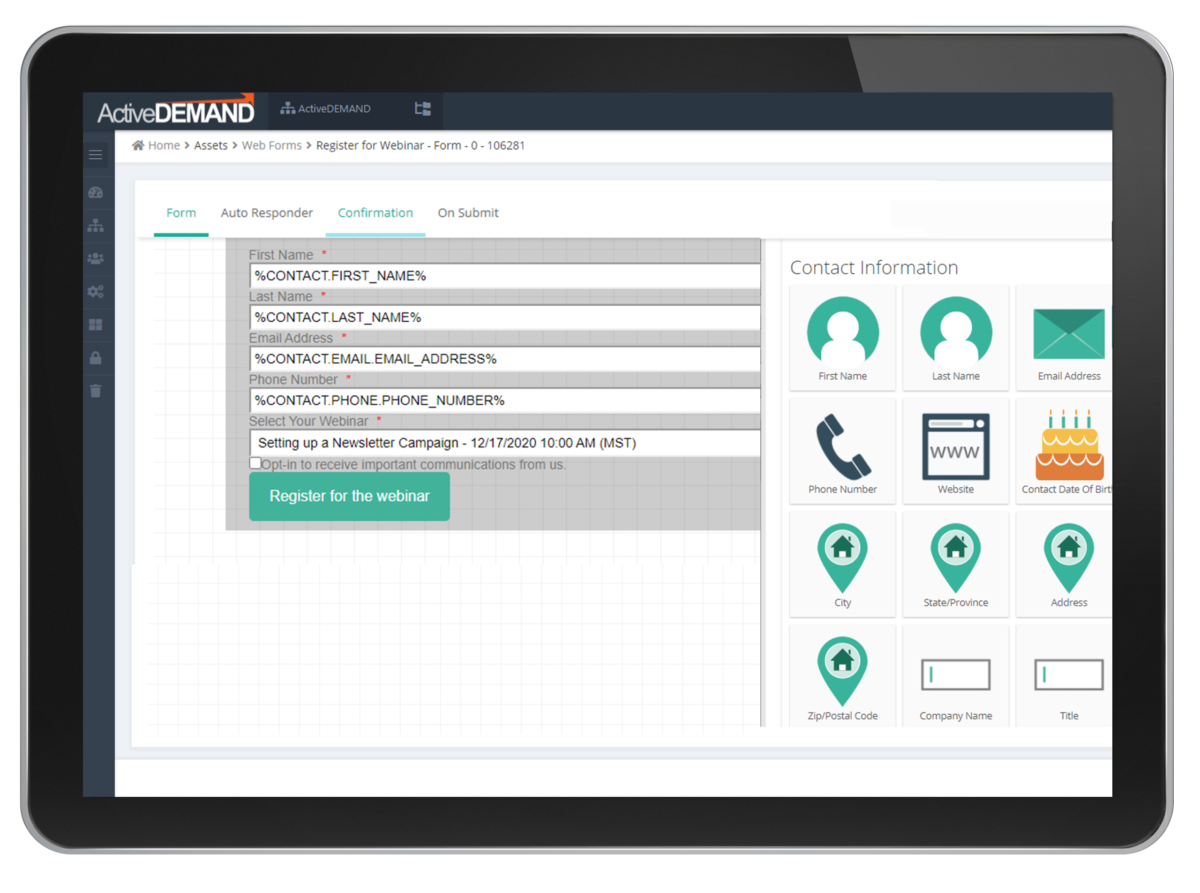
Task: Open the lock sidebar icon
Action: tap(96, 358)
